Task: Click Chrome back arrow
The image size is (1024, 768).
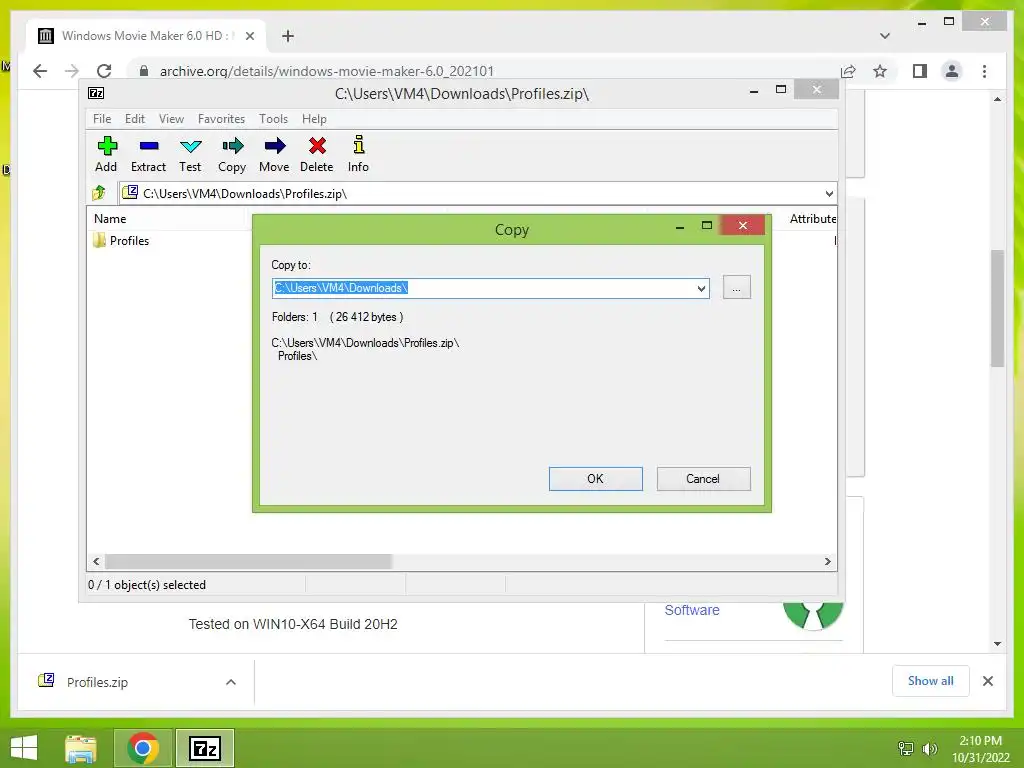Action: click(40, 71)
